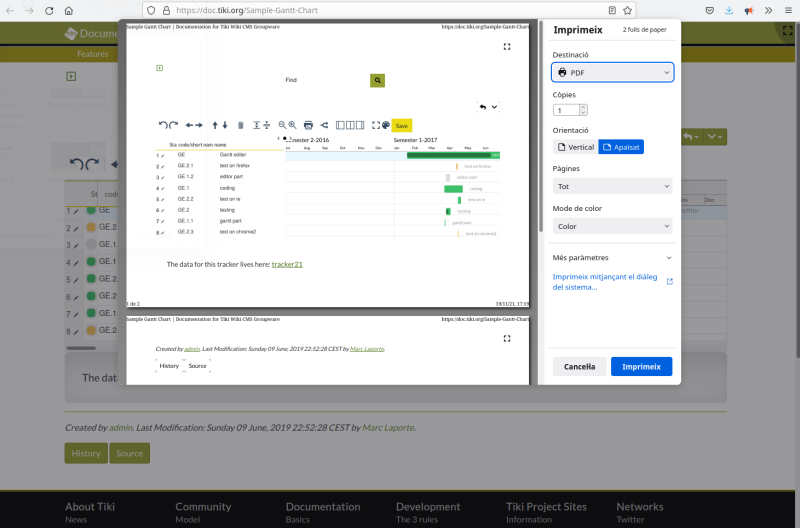Click the Còpies number field
The height and width of the screenshot is (528, 800).
coord(566,110)
